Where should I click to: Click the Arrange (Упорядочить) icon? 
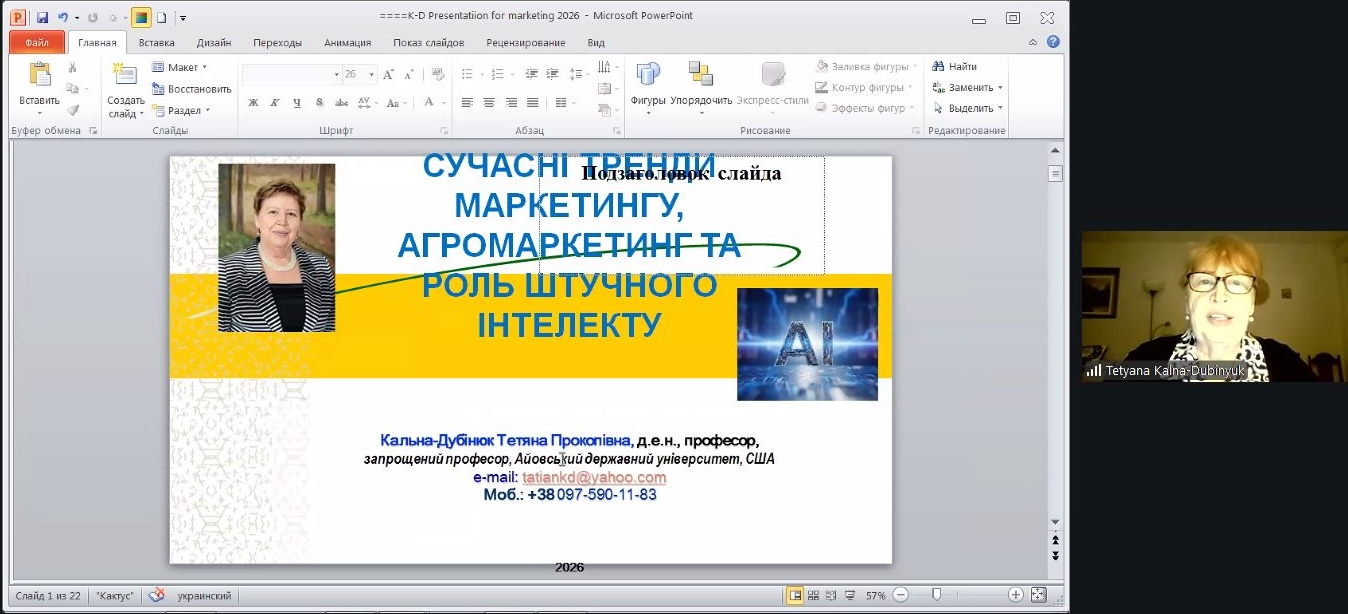click(700, 75)
